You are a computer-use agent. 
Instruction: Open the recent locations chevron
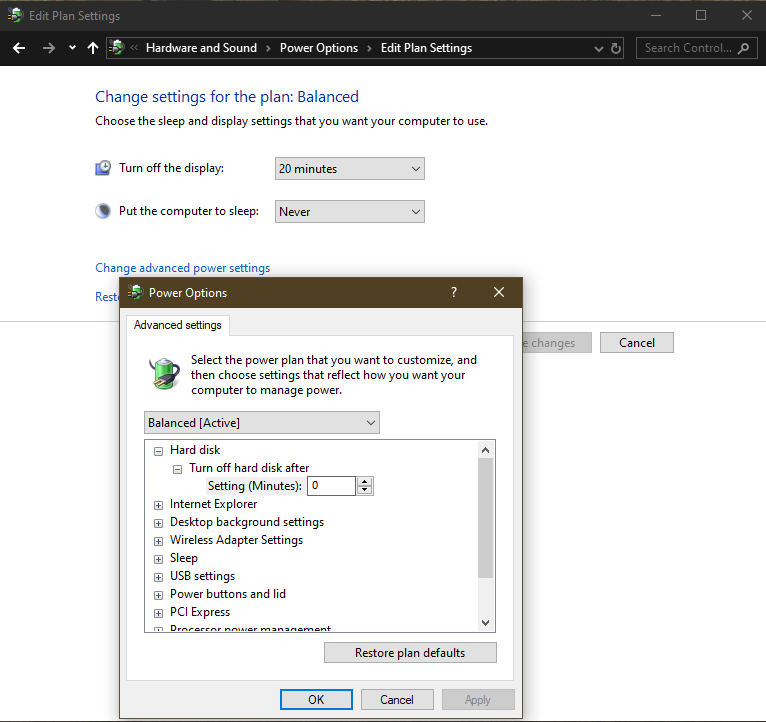[72, 48]
